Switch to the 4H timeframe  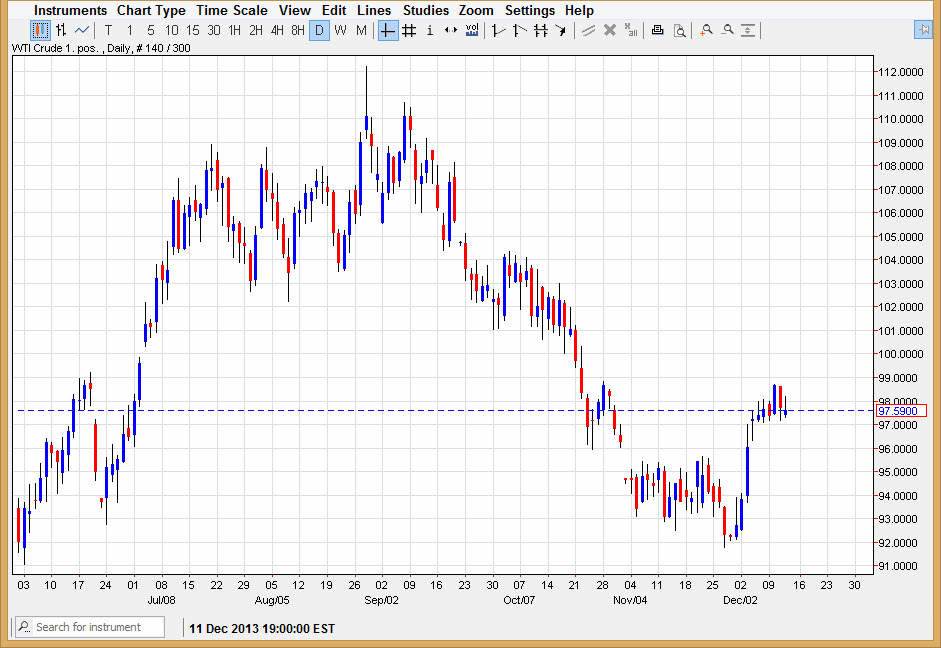277,30
